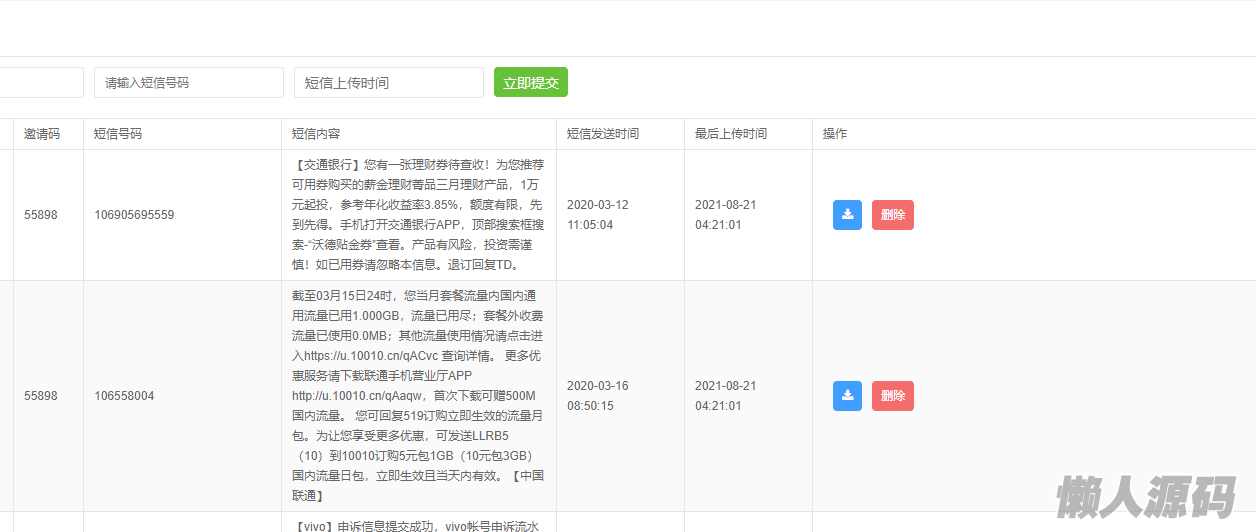1256x532 pixels.
Task: Focus the 请输入短信号码 input field
Action: point(189,83)
